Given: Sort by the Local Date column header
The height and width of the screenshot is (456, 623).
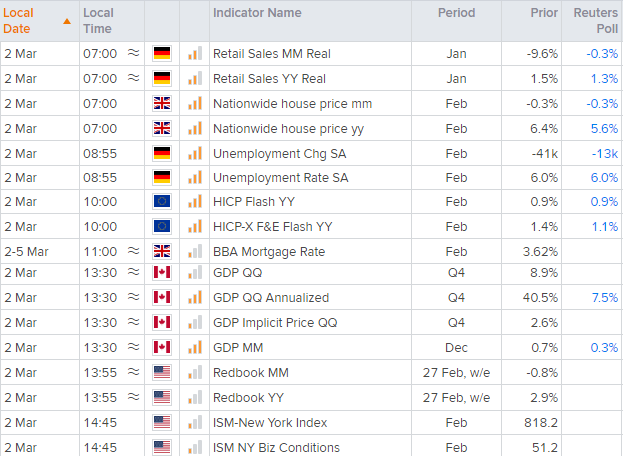Looking at the screenshot, I should pos(19,20).
